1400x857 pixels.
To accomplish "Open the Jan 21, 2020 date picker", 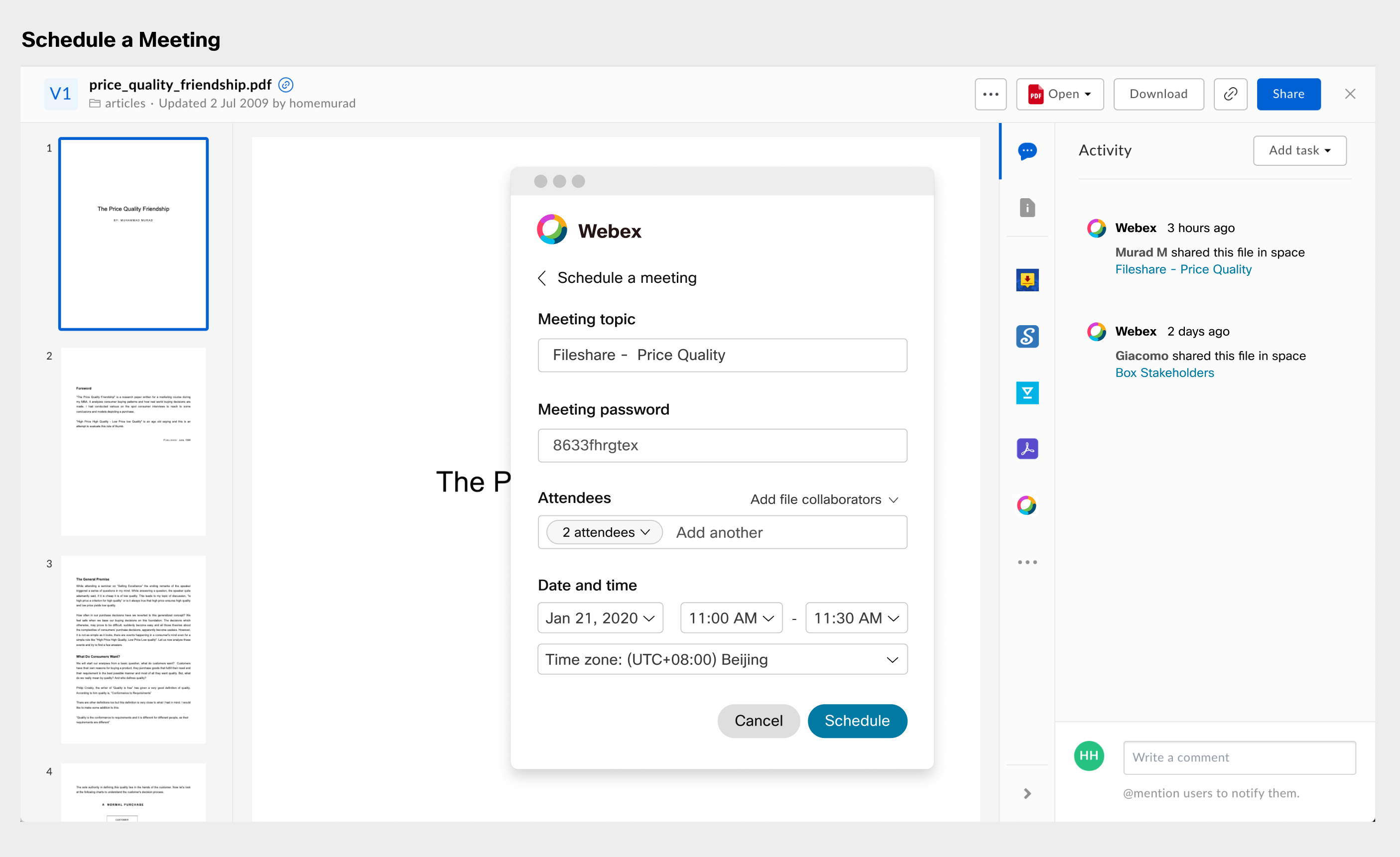I will [x=601, y=618].
